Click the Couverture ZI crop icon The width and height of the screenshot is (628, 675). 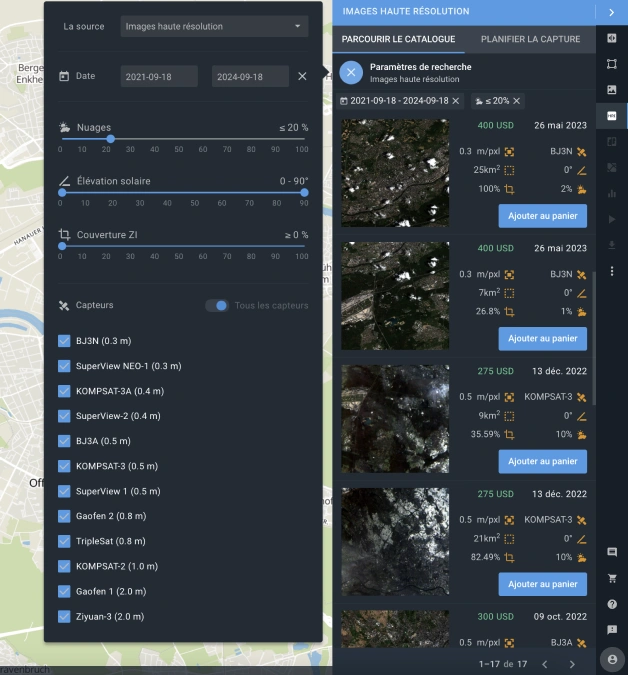pyautogui.click(x=64, y=235)
